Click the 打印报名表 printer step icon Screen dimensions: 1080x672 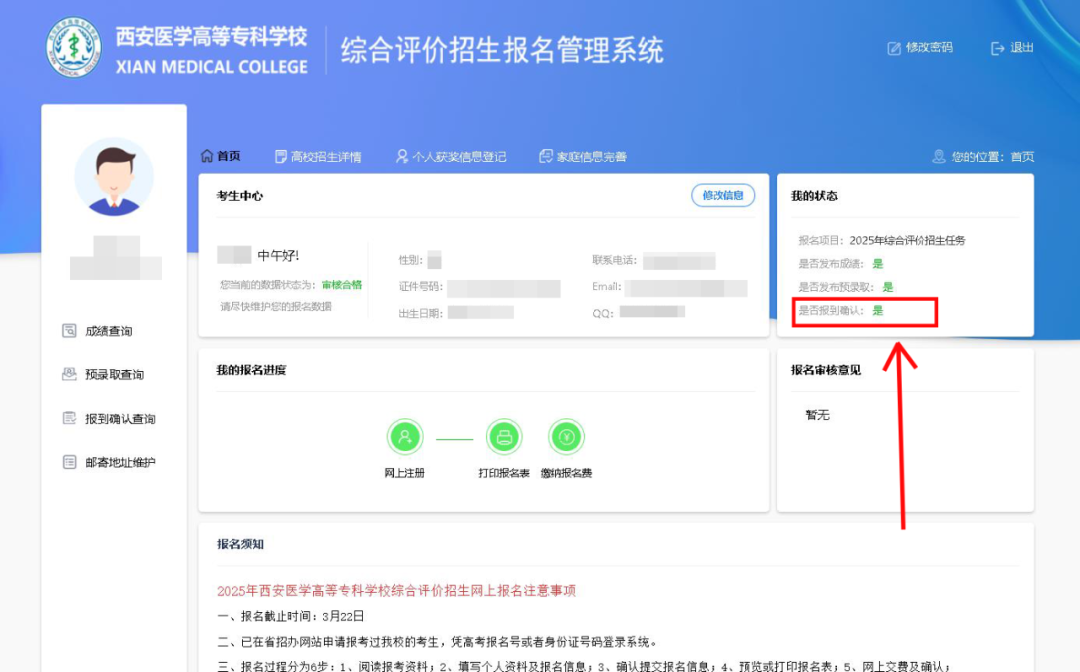(504, 437)
